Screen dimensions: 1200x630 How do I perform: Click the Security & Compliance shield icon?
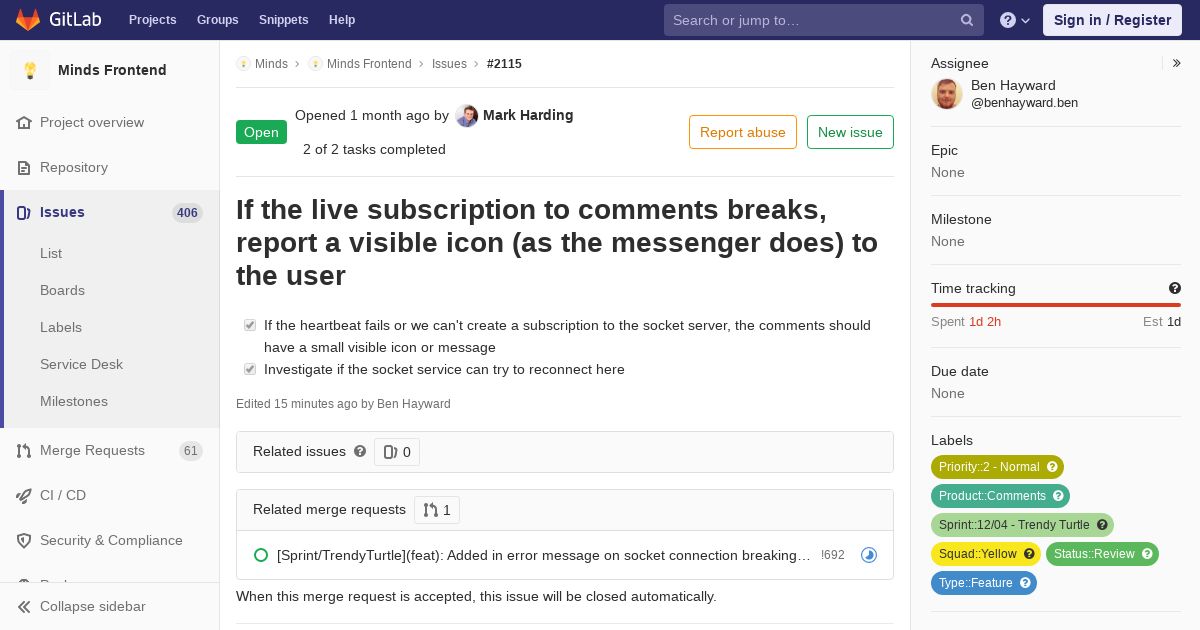24,541
